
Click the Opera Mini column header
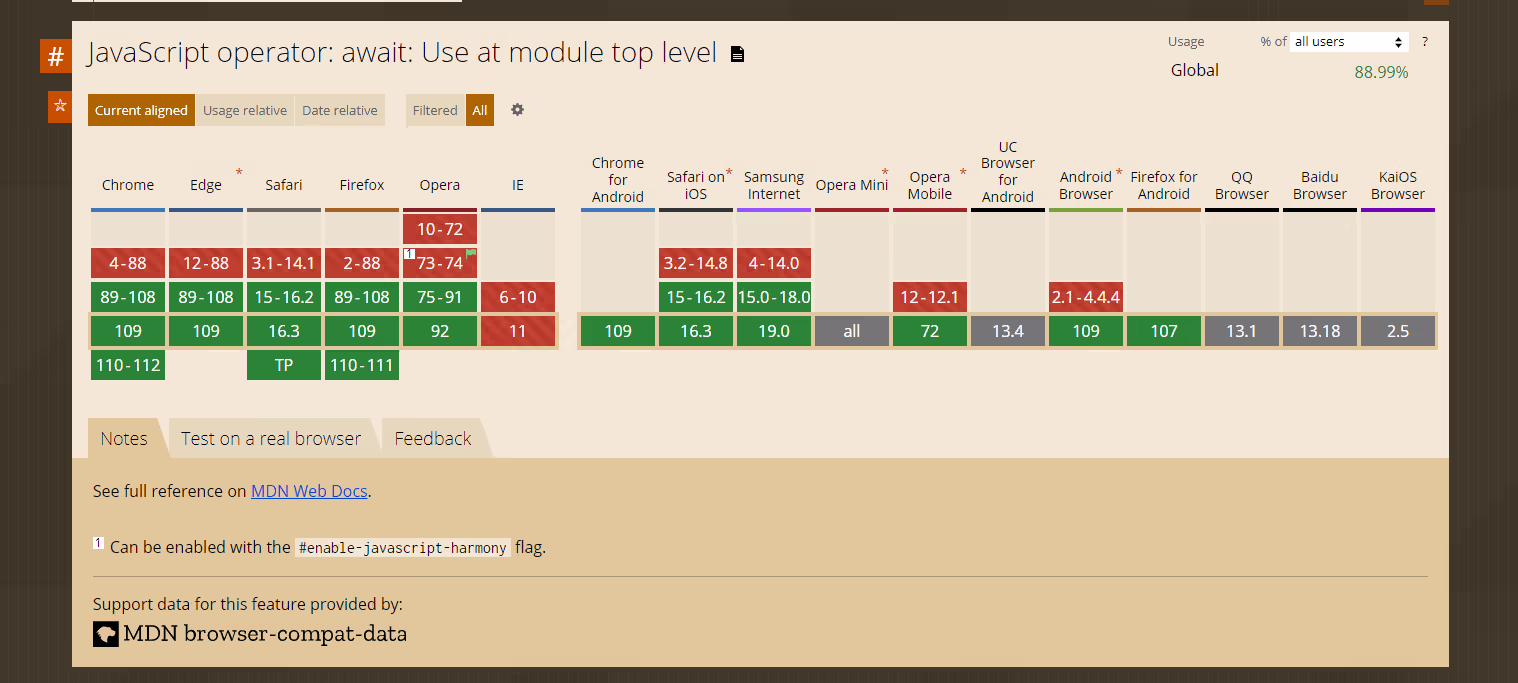coord(850,185)
